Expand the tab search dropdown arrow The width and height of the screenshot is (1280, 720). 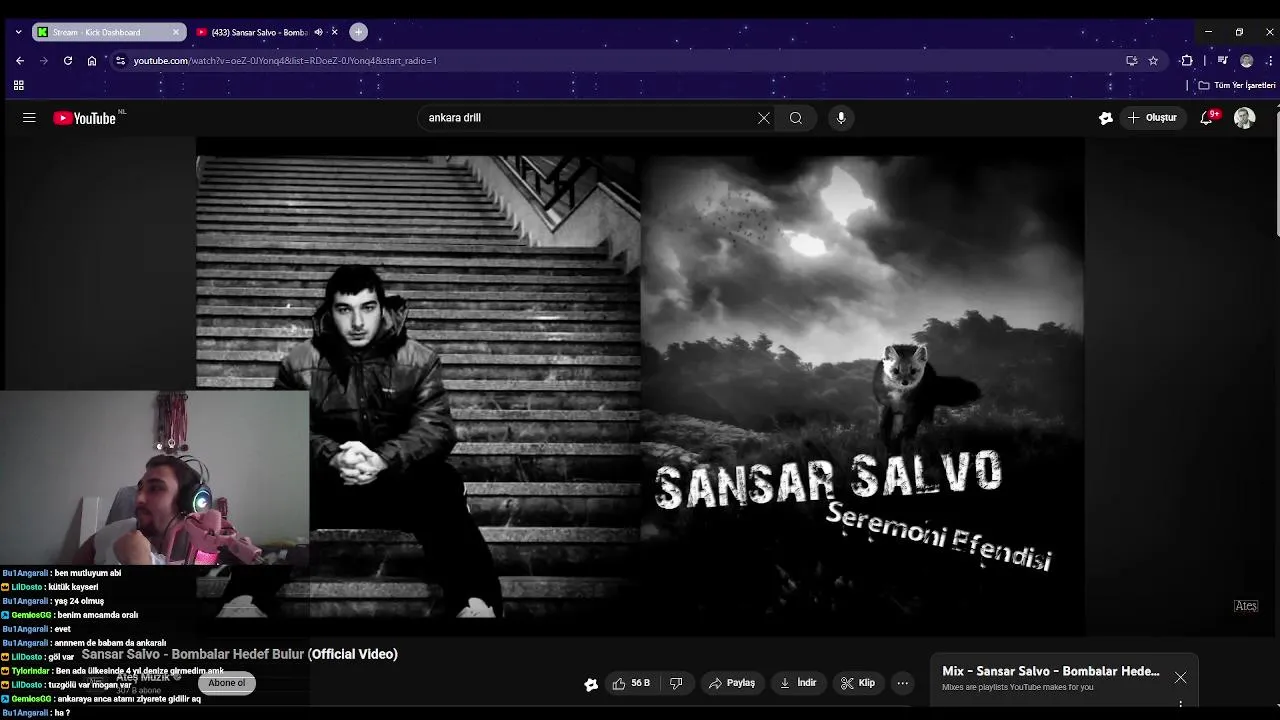[x=18, y=32]
